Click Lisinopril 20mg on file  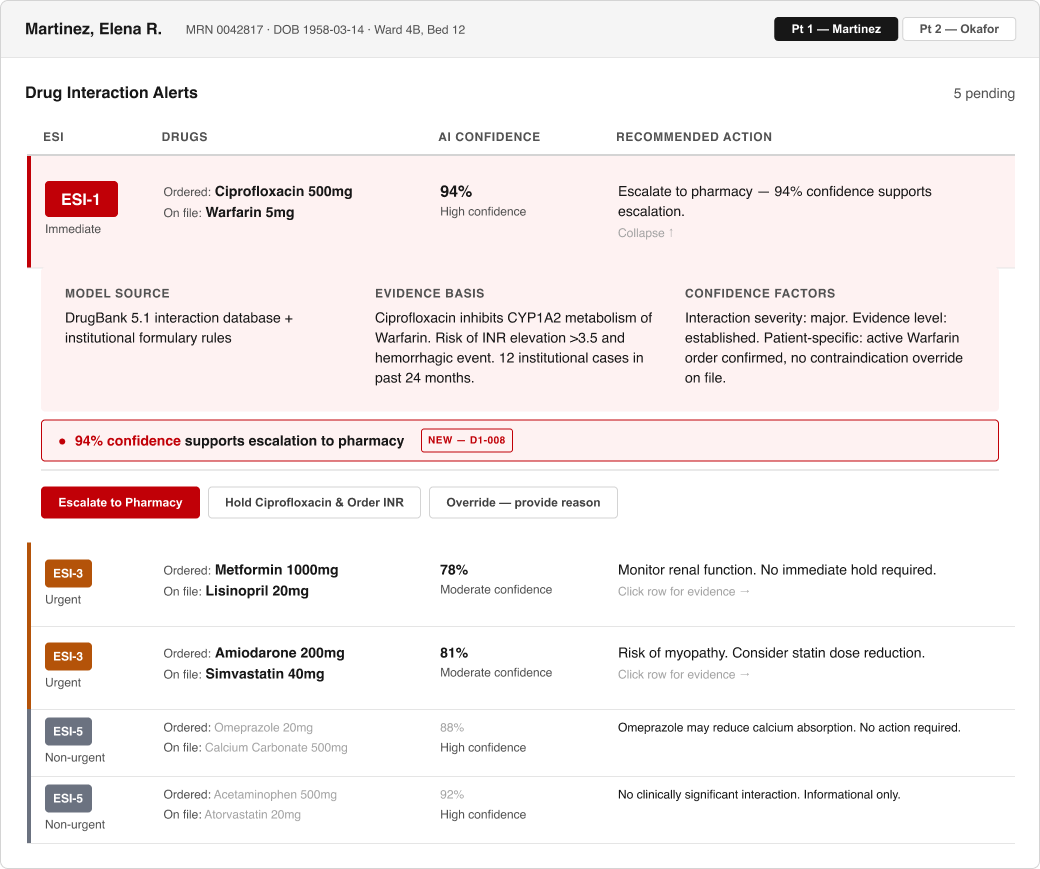(257, 591)
